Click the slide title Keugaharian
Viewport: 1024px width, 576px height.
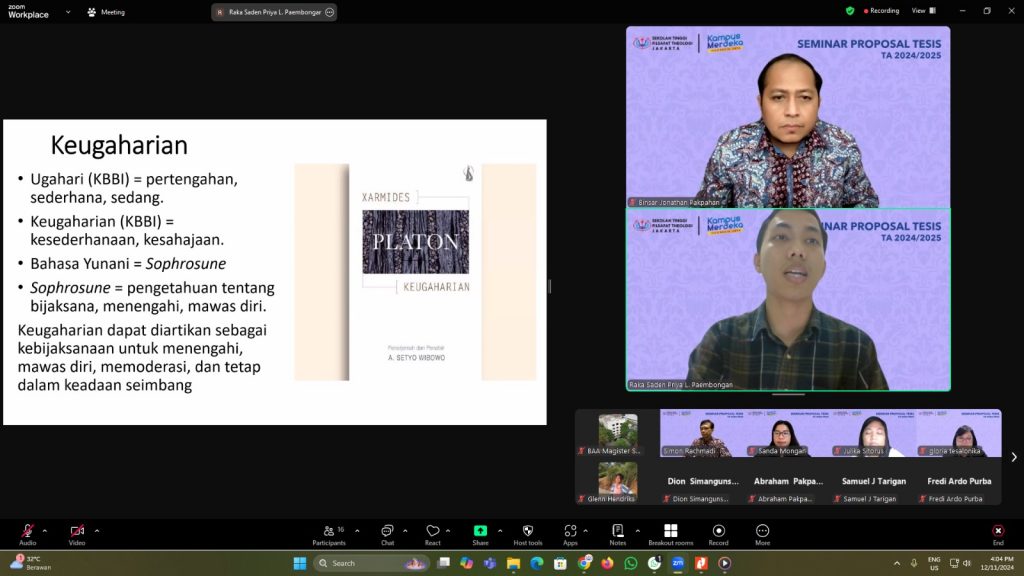tap(120, 145)
